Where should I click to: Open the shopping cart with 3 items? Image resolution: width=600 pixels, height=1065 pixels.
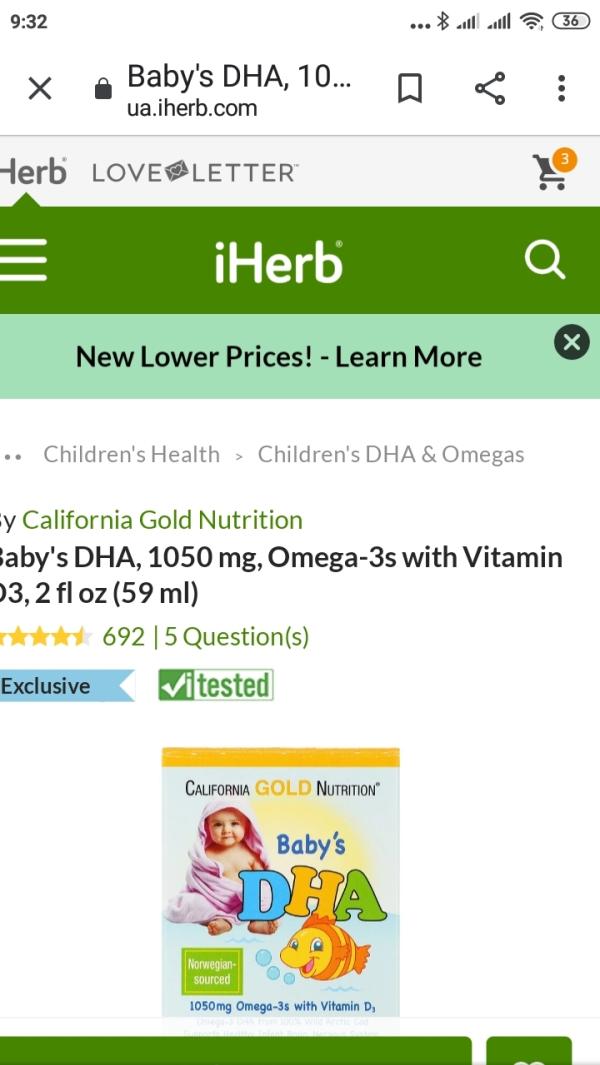(553, 170)
